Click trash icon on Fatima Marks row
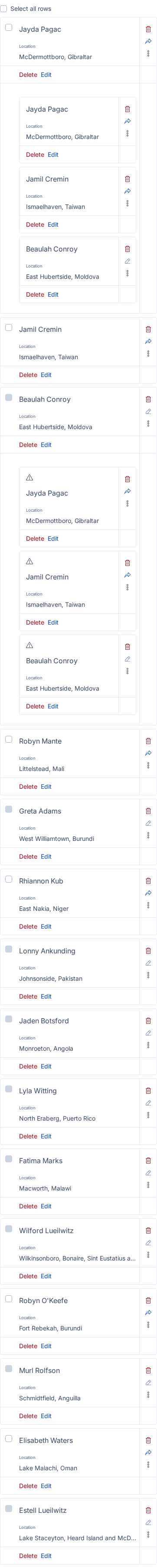Screen dimensions: 157x1568 tap(148, 1161)
